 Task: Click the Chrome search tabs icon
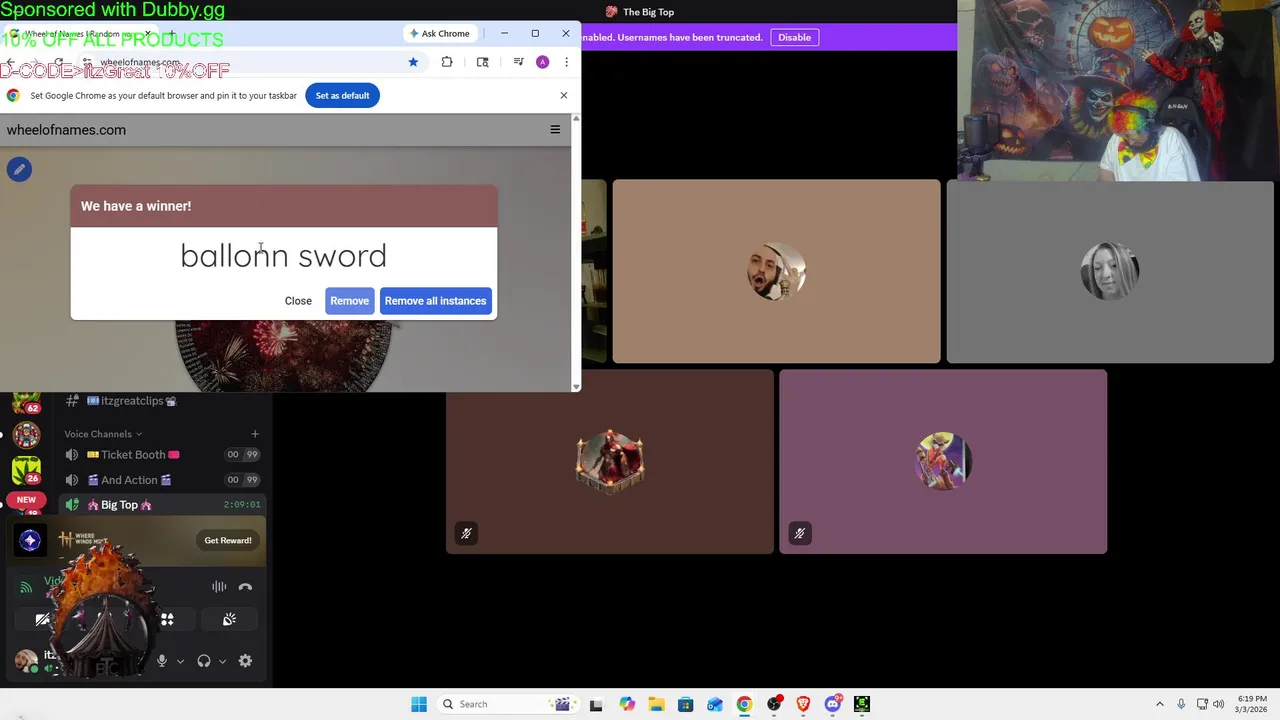click(x=482, y=62)
